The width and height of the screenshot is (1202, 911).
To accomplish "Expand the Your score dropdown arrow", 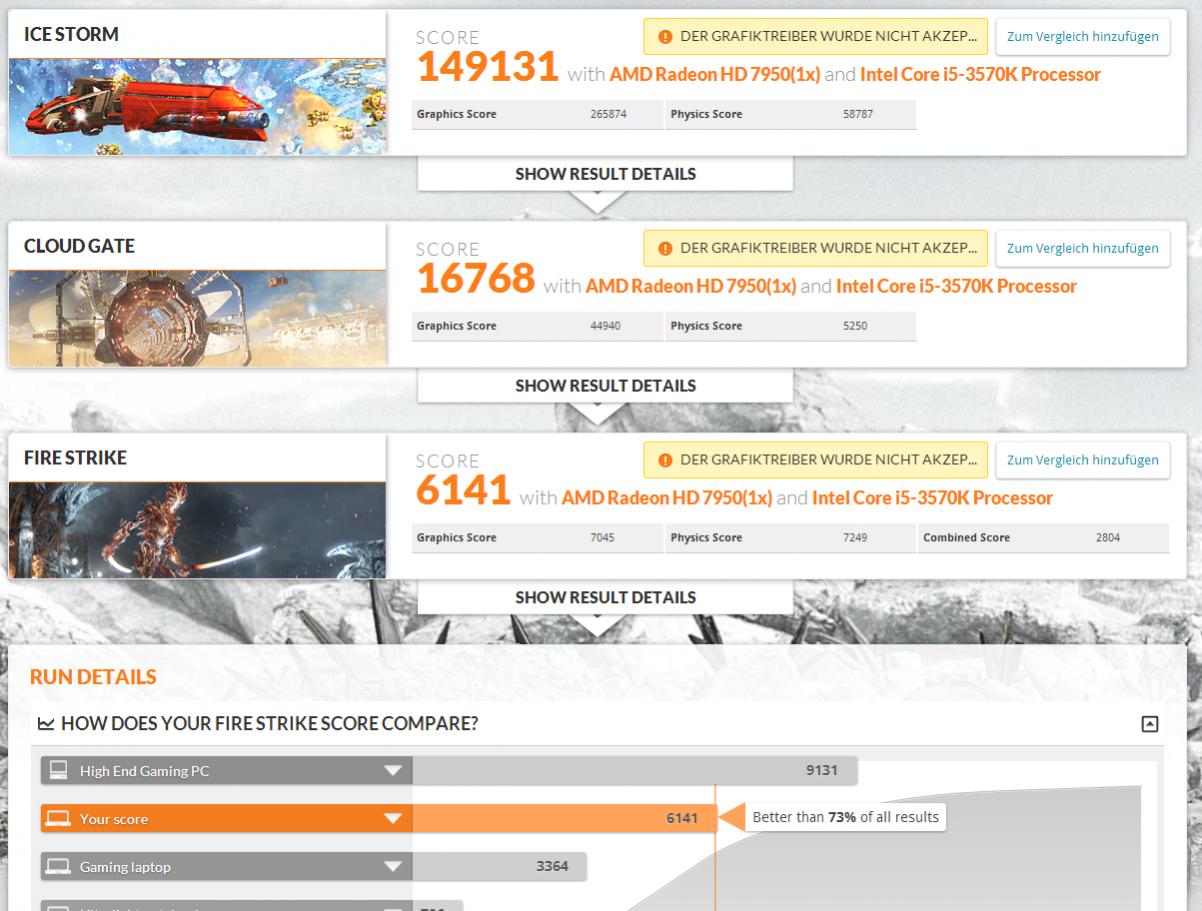I will (394, 819).
